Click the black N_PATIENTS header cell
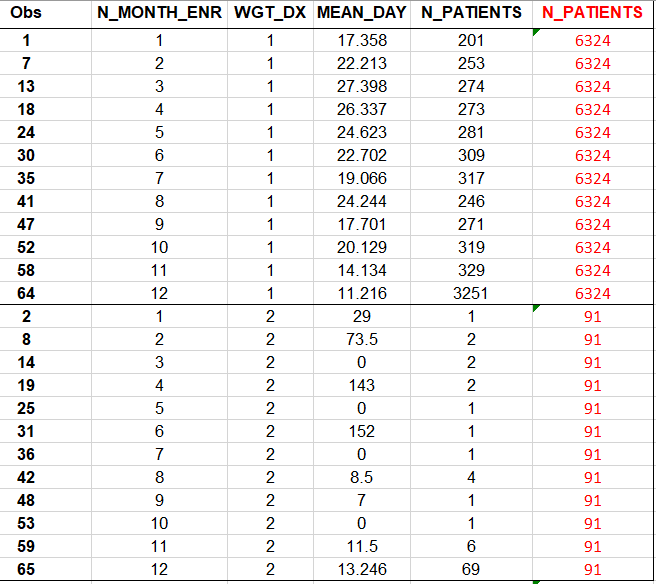Screen dimensions: 656x584 [472, 13]
